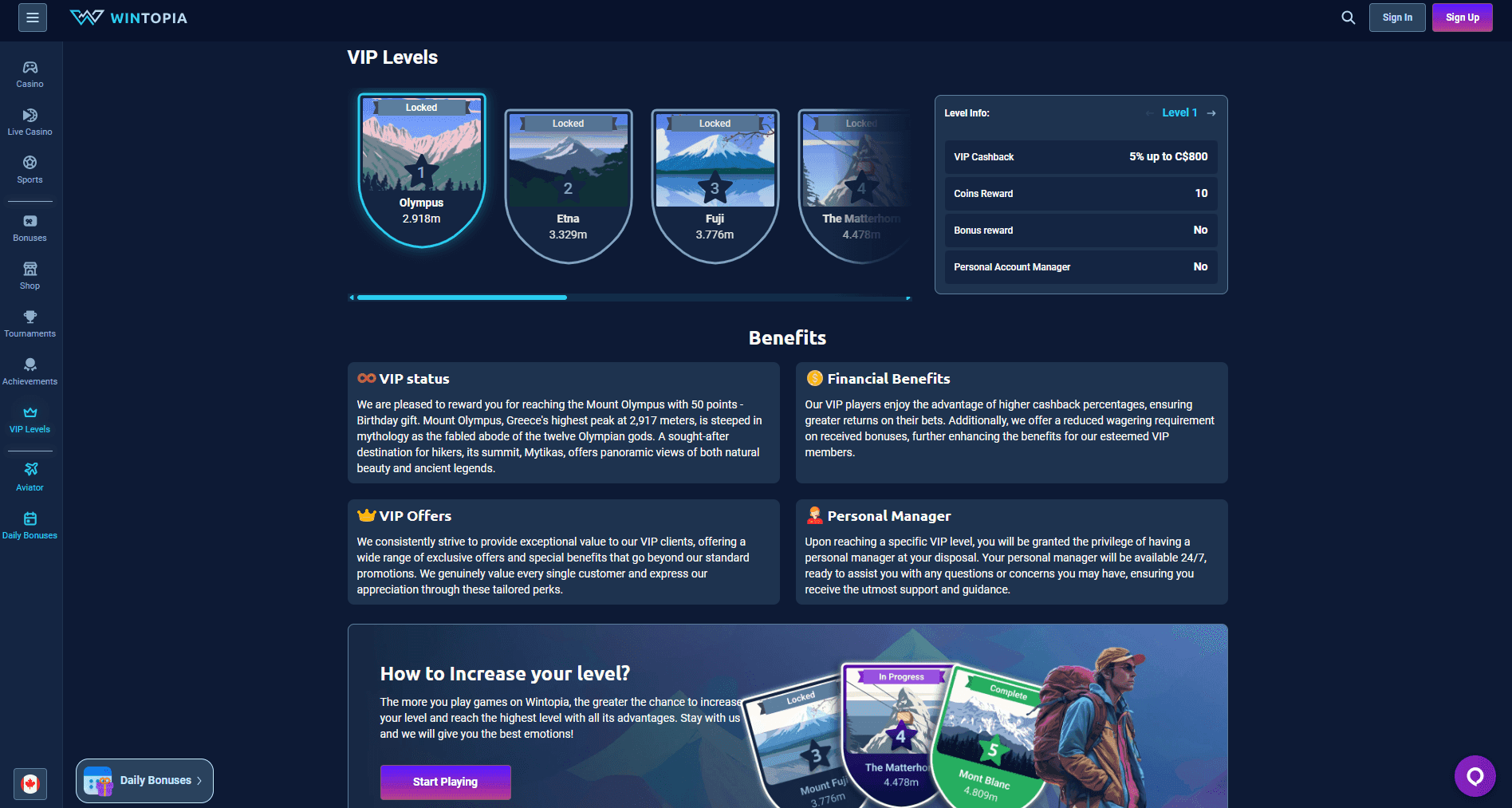Select the Fuji level 3 card
The height and width of the screenshot is (808, 1512).
point(715,185)
